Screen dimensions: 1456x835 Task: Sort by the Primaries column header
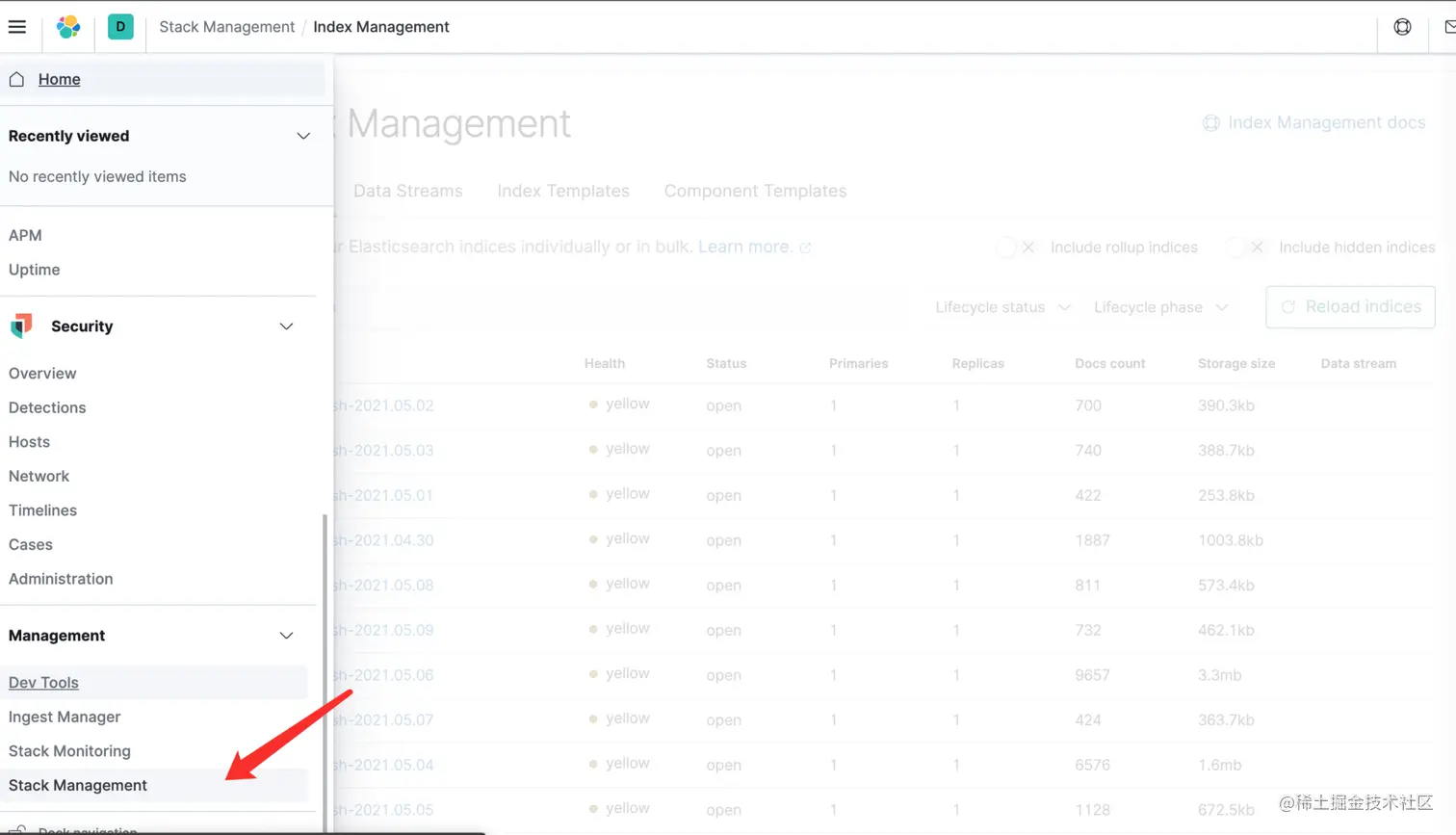coord(858,363)
